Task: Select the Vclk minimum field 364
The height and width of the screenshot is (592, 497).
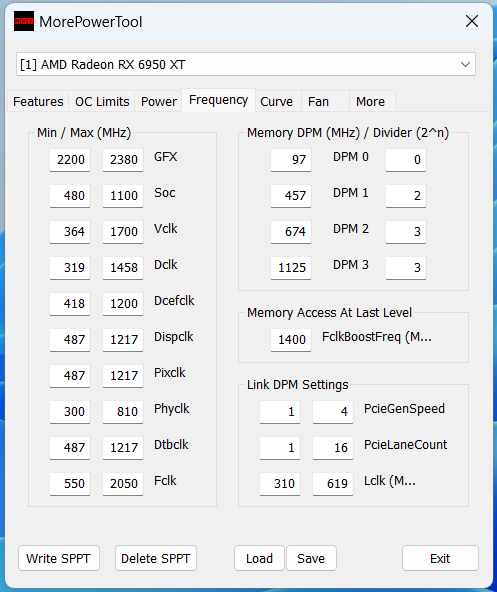Action: (70, 231)
